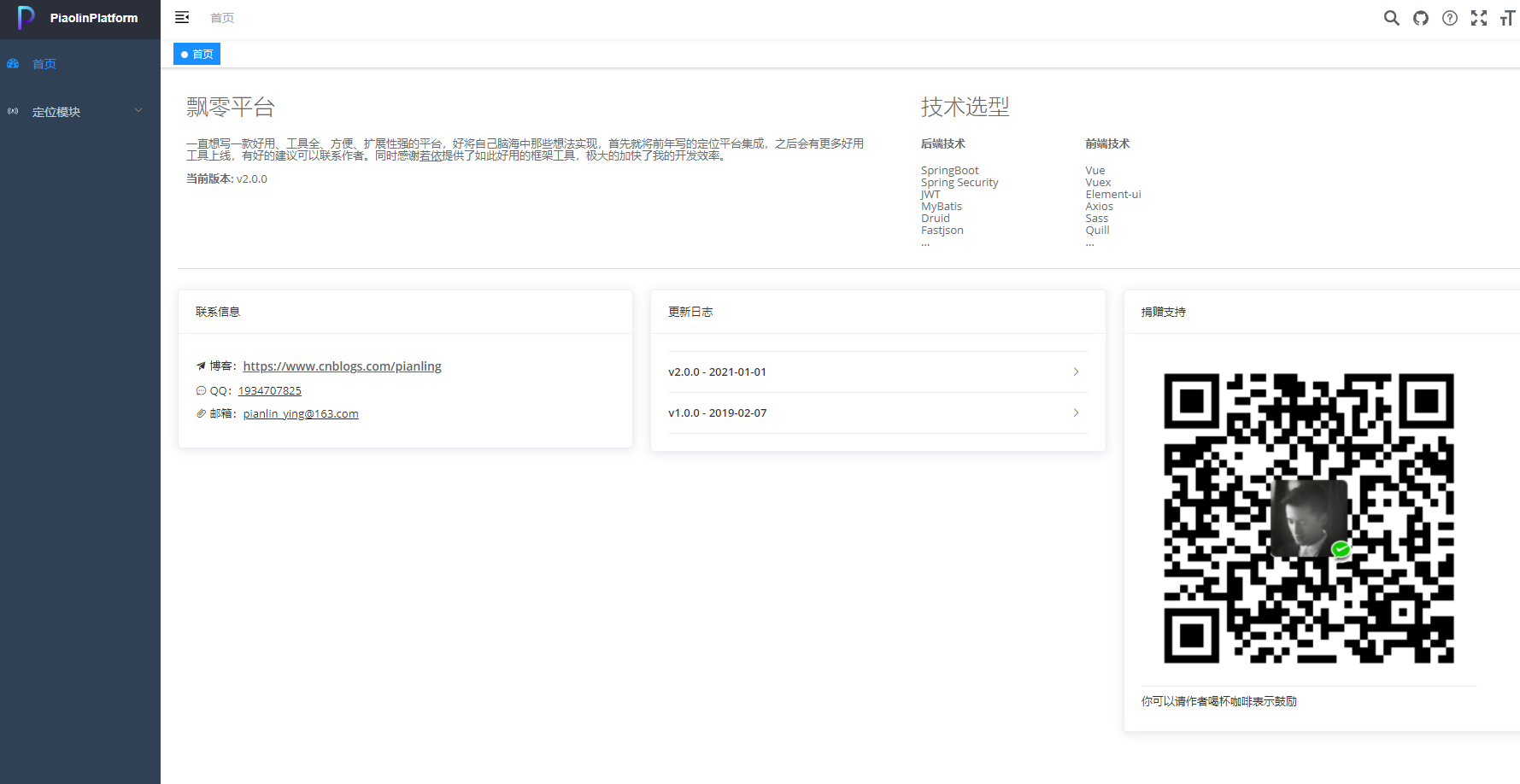
Task: Select 首页 in the sidebar menu
Action: (x=80, y=64)
